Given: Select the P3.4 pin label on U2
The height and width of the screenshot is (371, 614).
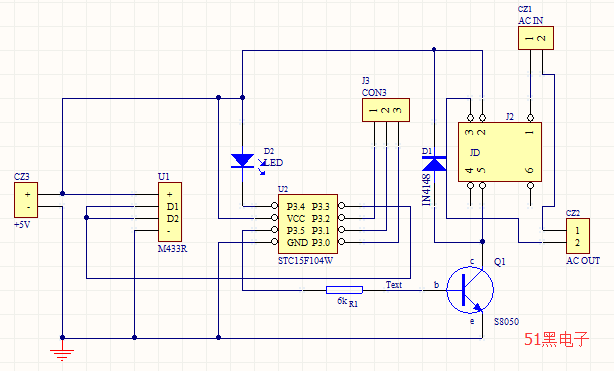Looking at the screenshot, I should pos(296,206).
